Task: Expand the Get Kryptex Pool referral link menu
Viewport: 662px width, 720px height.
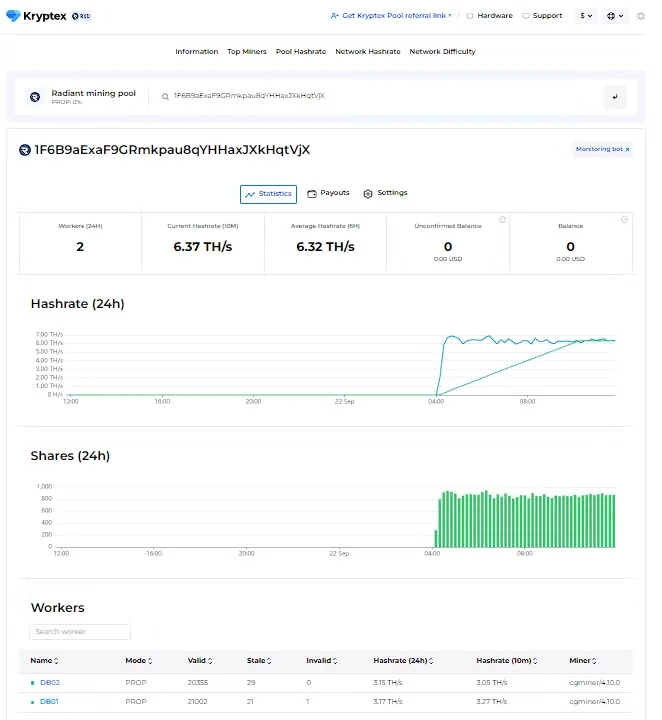Action: click(x=391, y=16)
